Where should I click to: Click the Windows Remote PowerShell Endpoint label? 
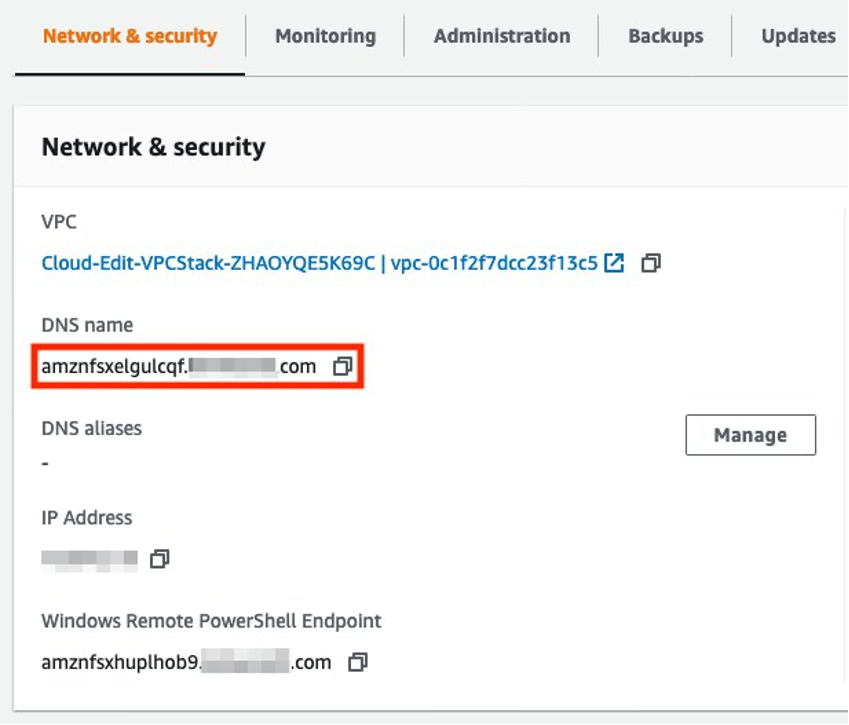pyautogui.click(x=210, y=620)
